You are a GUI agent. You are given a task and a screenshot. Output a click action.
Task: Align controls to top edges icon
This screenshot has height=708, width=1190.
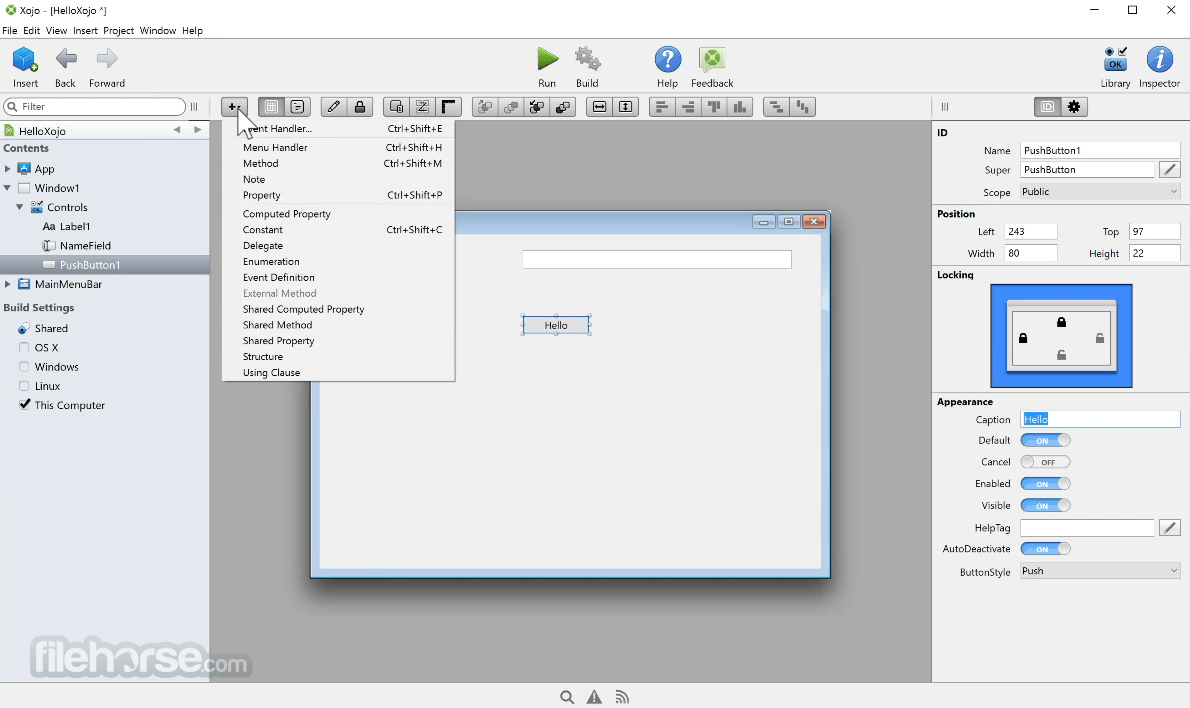[x=714, y=107]
